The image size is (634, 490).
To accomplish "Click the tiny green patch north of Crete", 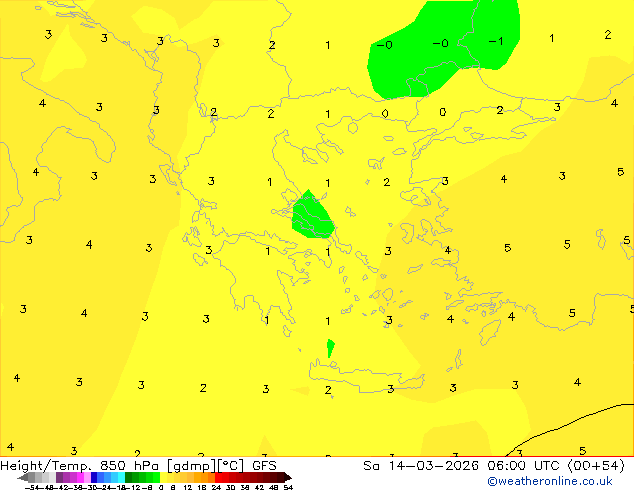I will [330, 348].
